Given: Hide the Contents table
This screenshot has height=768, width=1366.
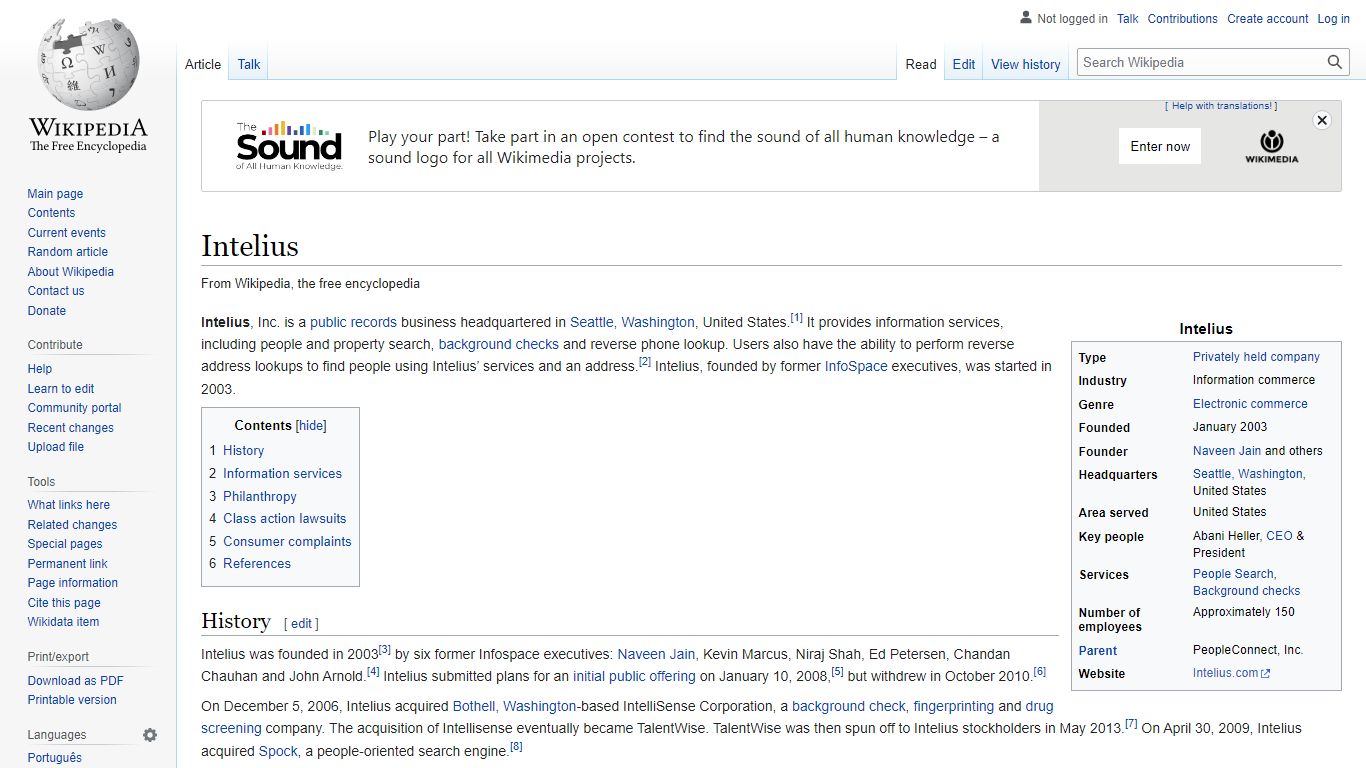Looking at the screenshot, I should tap(311, 425).
